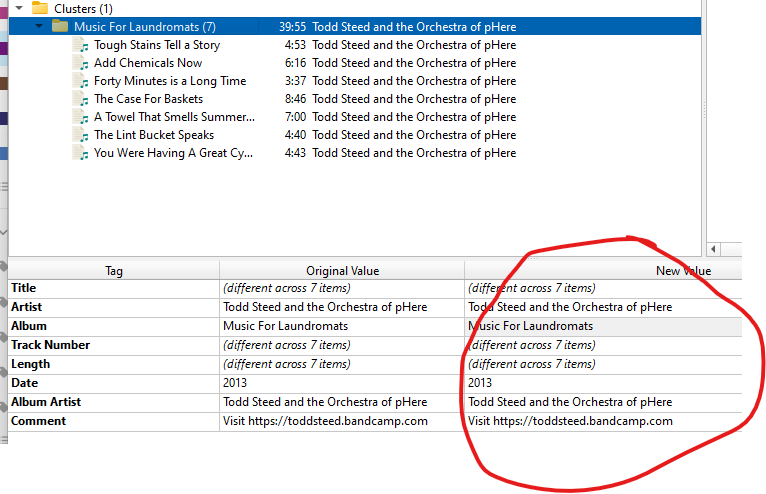Click artist cell of The Lint Bucket Speaks
Image resolution: width=766 pixels, height=494 pixels.
coord(414,135)
